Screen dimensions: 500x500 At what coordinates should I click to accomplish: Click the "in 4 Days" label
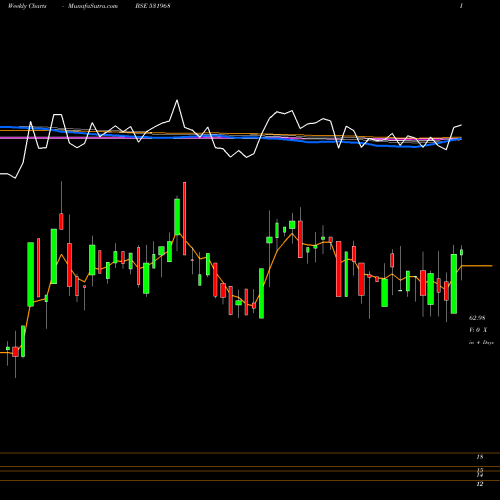coord(481,342)
